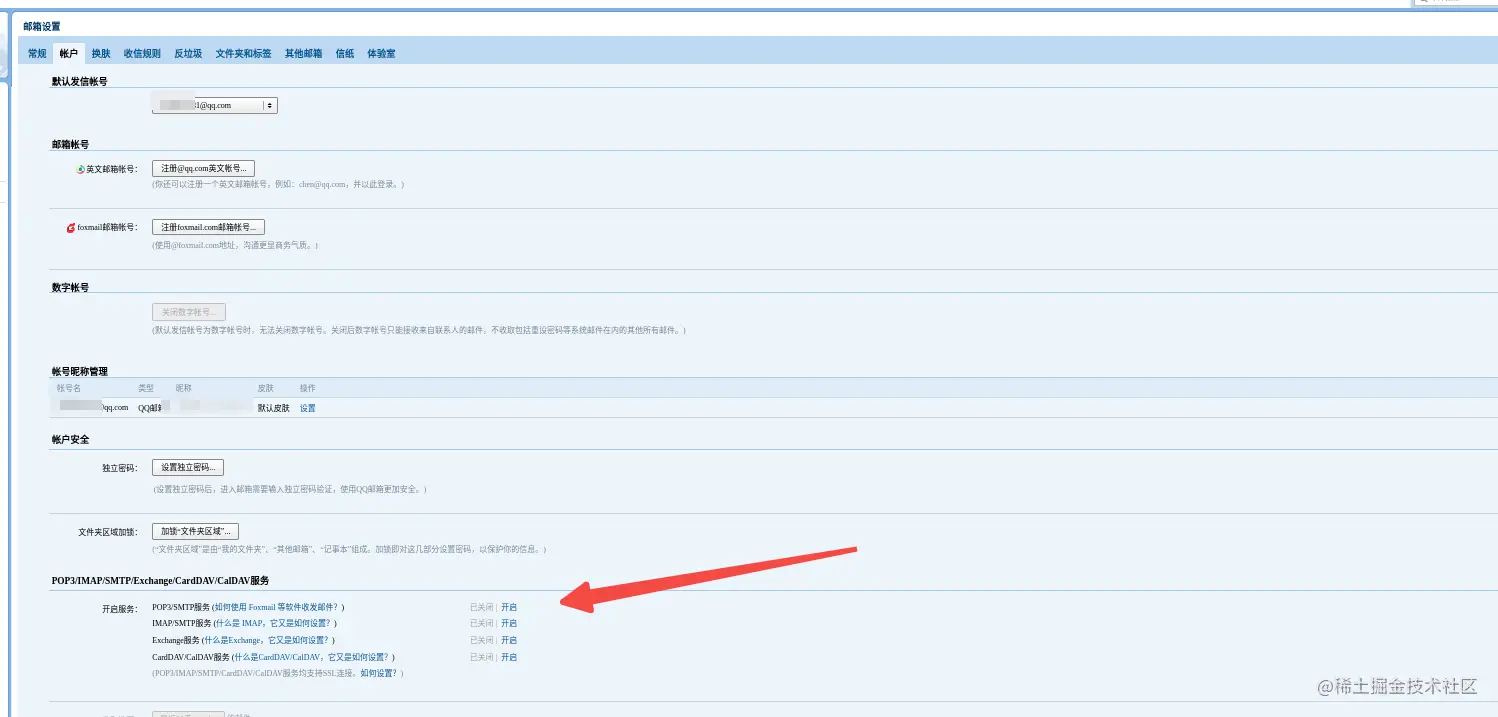Click the 默认皮肤 table cell
Viewport: 1498px width, 717px height.
coord(274,408)
